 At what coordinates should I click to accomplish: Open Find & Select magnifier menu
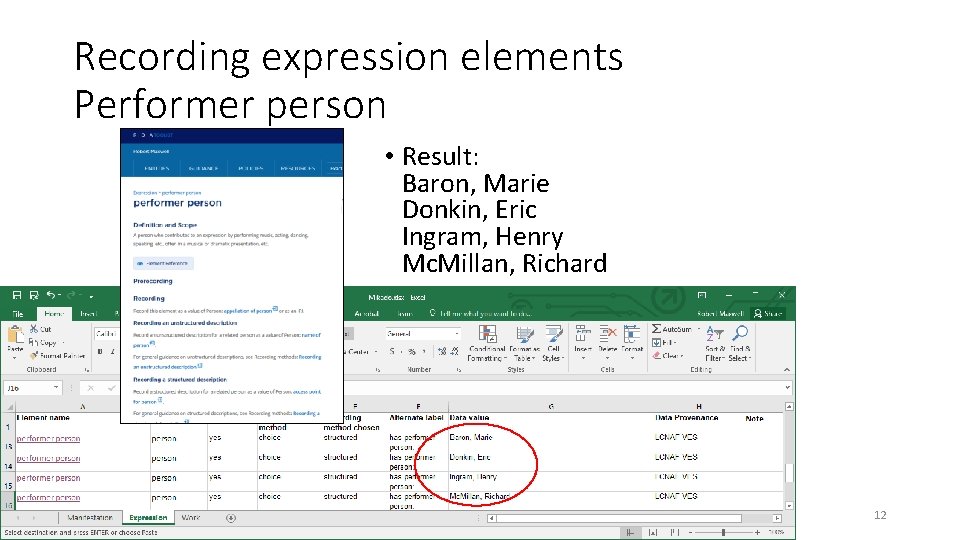tap(740, 343)
